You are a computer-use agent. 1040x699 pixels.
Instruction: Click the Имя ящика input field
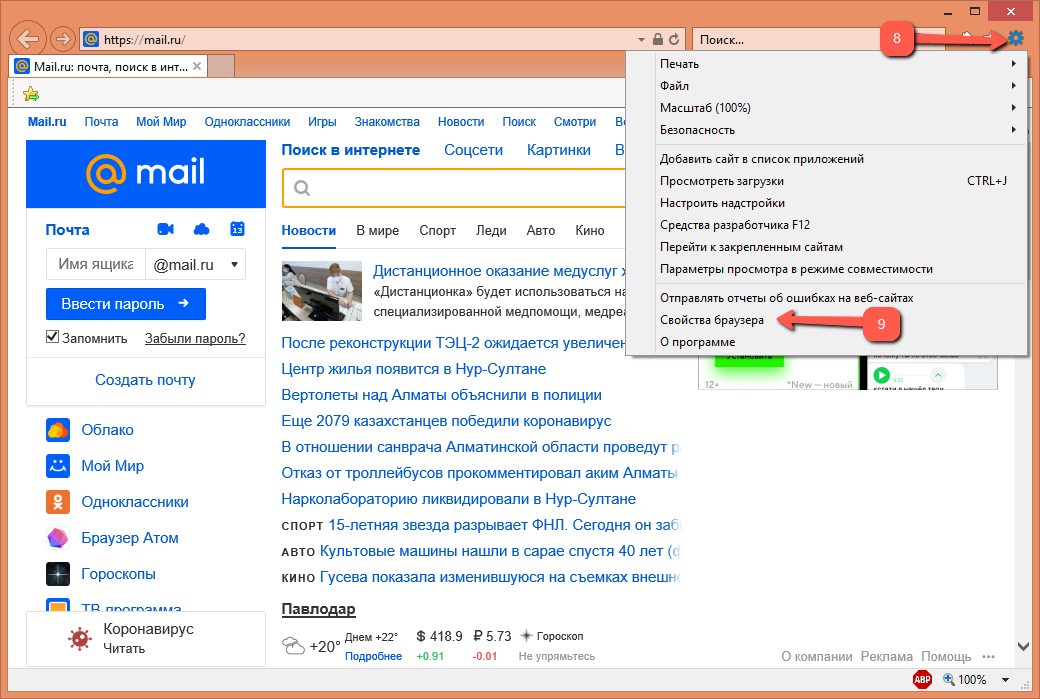[x=96, y=264]
